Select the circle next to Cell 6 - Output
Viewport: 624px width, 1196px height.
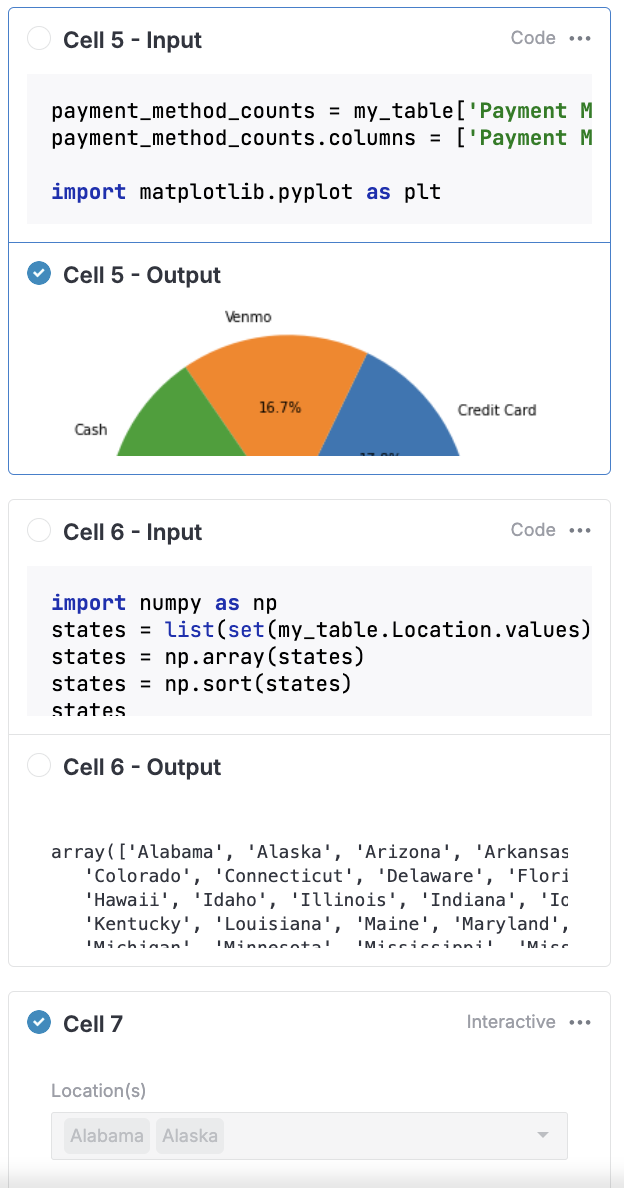click(x=38, y=765)
